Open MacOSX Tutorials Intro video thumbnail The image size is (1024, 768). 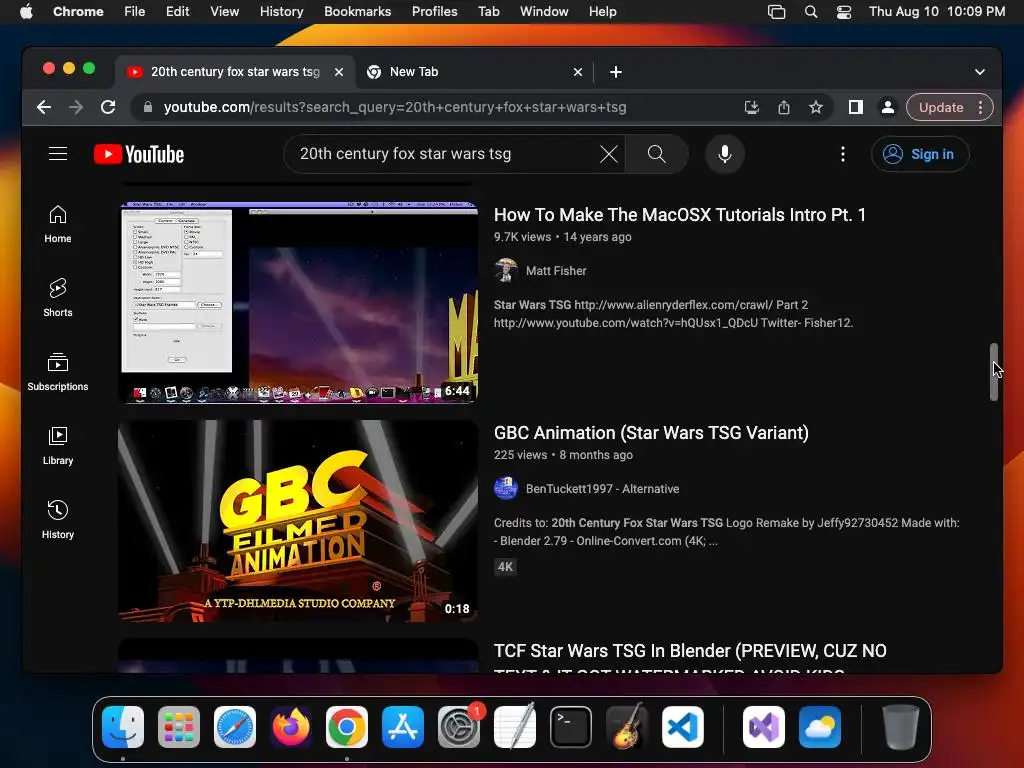(x=298, y=302)
